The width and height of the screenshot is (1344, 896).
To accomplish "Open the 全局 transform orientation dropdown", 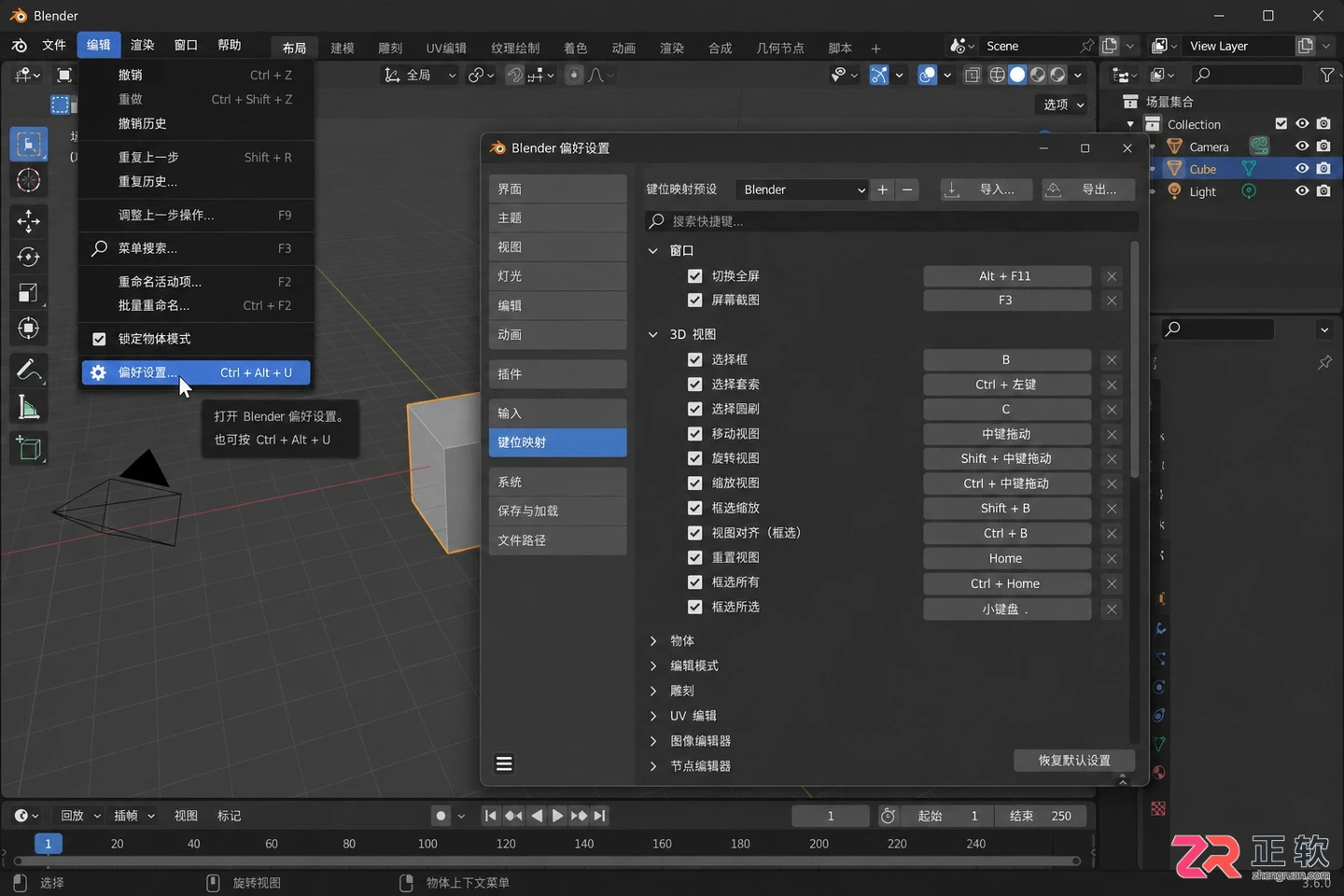I will [x=421, y=75].
